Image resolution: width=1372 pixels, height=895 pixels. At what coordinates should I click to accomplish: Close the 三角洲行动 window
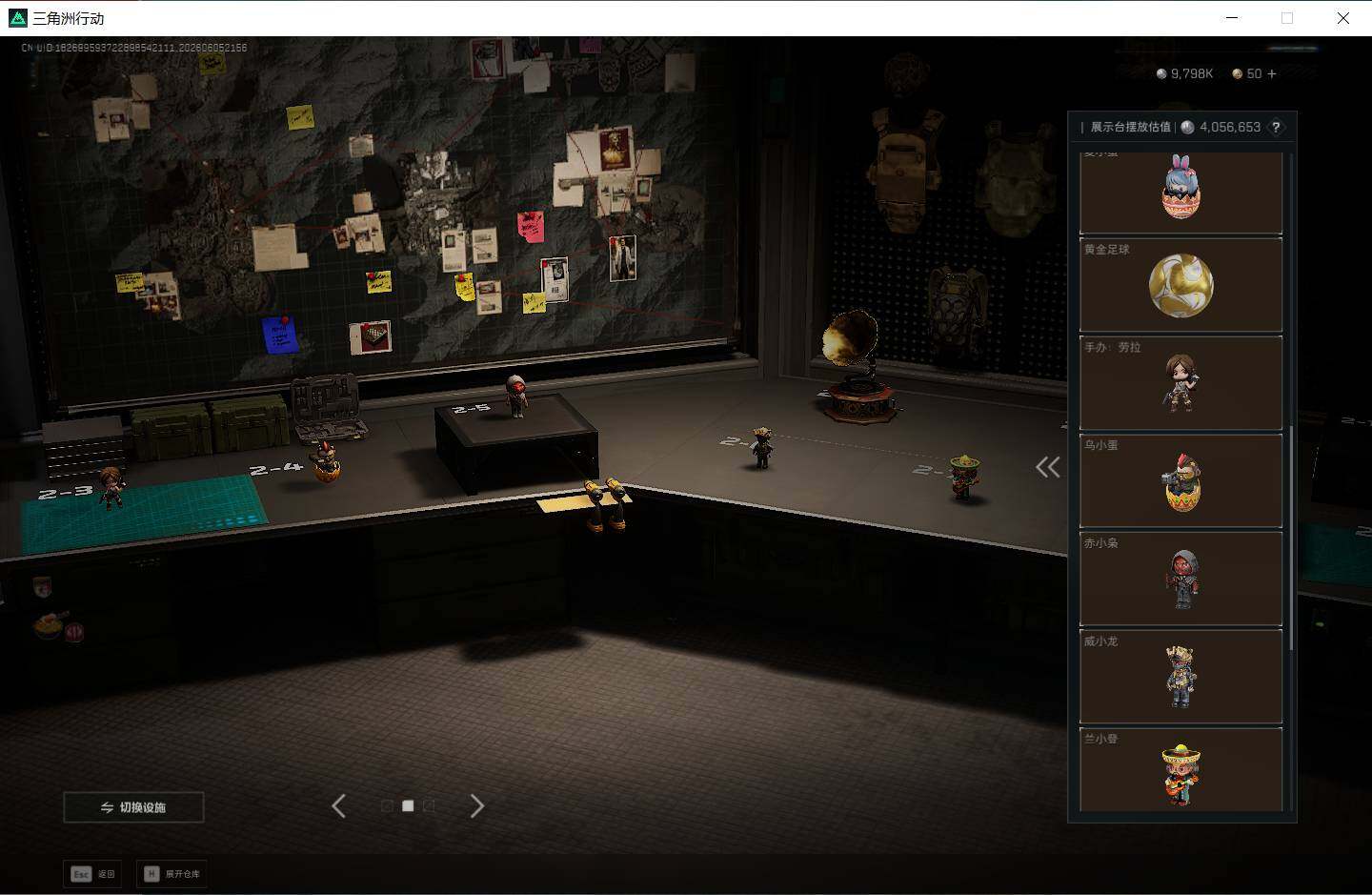[1343, 18]
